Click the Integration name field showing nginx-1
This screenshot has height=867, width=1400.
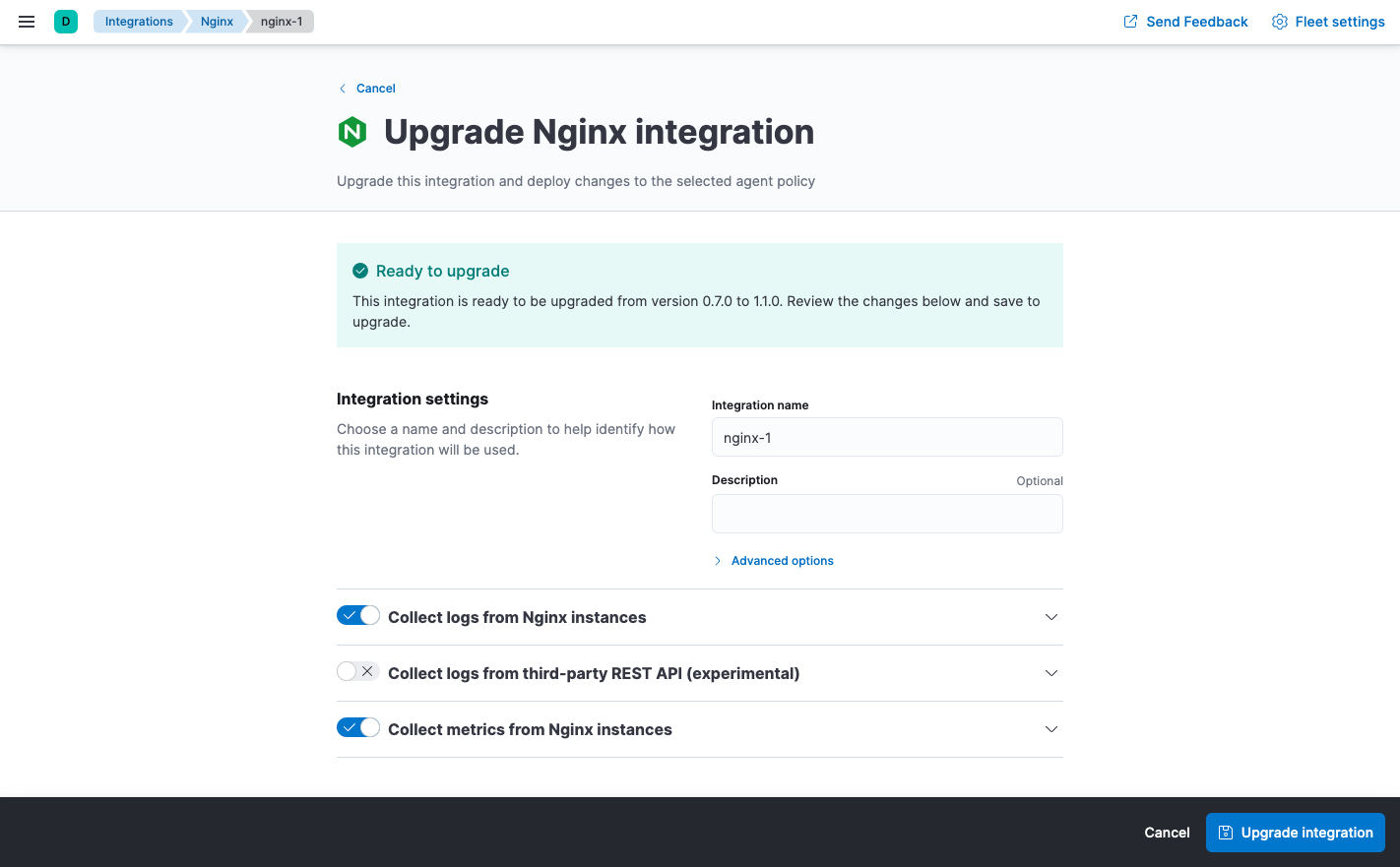point(886,437)
